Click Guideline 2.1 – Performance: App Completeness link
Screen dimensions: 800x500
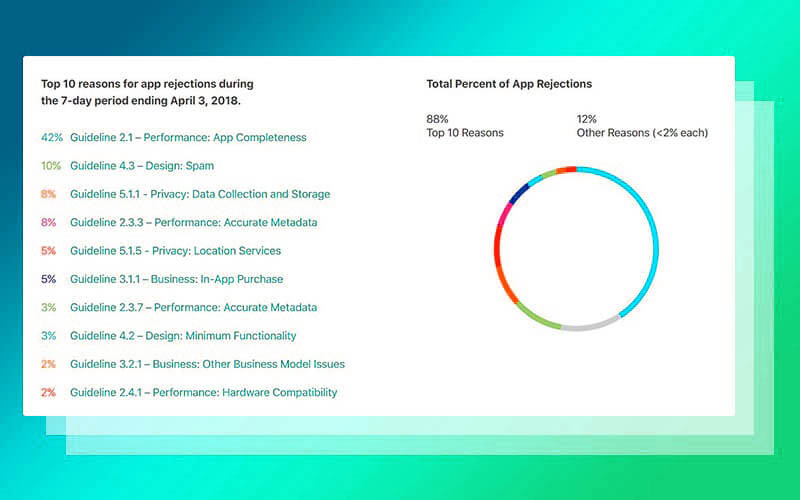188,138
